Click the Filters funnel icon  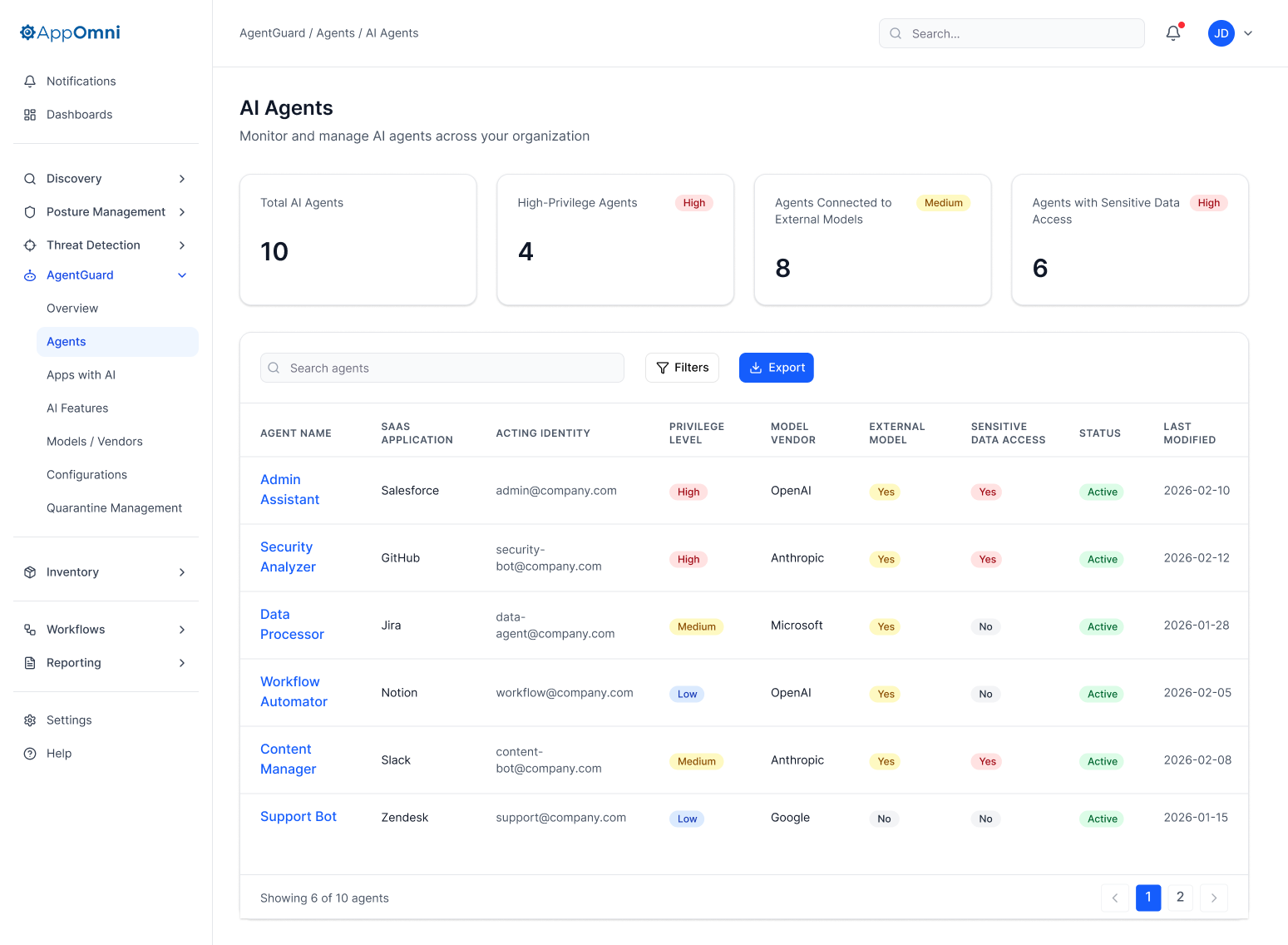coord(663,368)
